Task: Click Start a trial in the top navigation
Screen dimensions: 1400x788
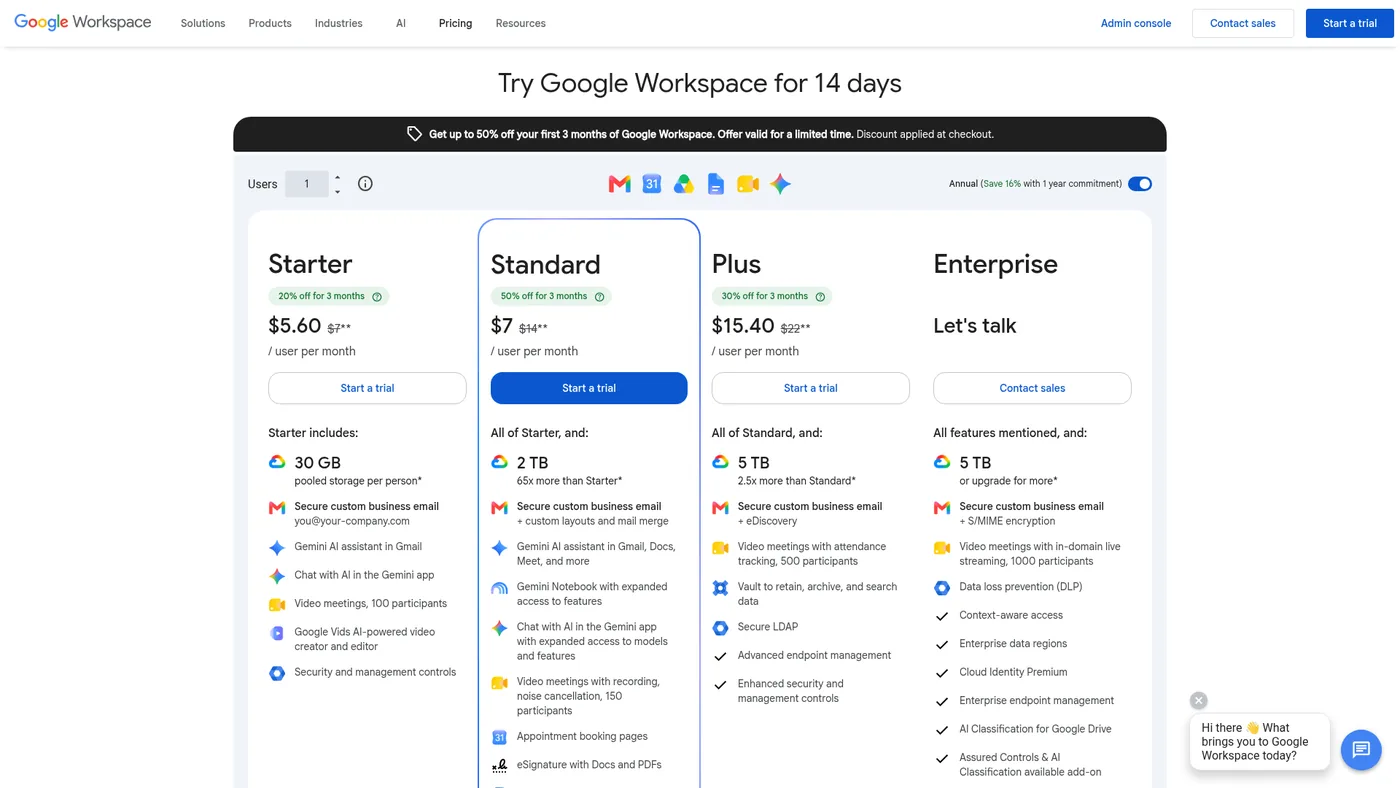Action: [1350, 23]
